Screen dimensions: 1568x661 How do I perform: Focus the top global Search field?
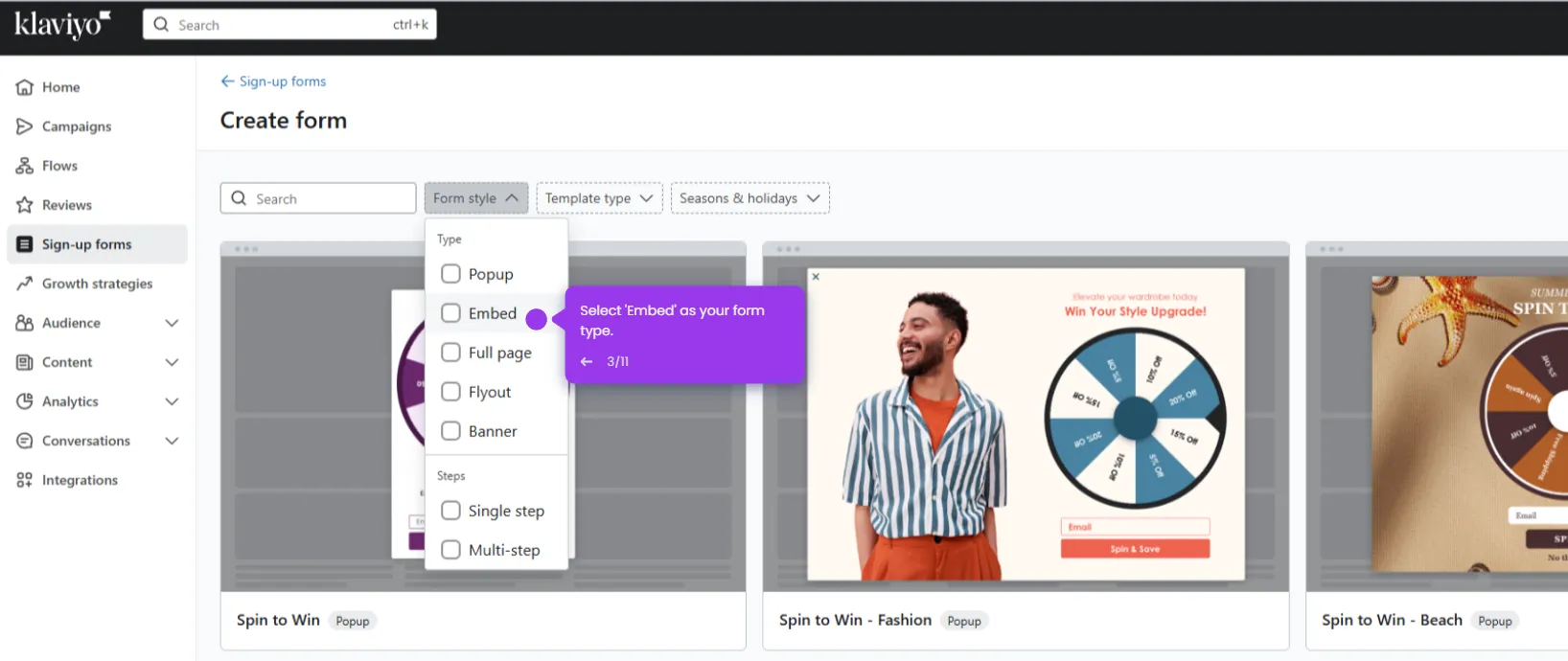pos(289,24)
